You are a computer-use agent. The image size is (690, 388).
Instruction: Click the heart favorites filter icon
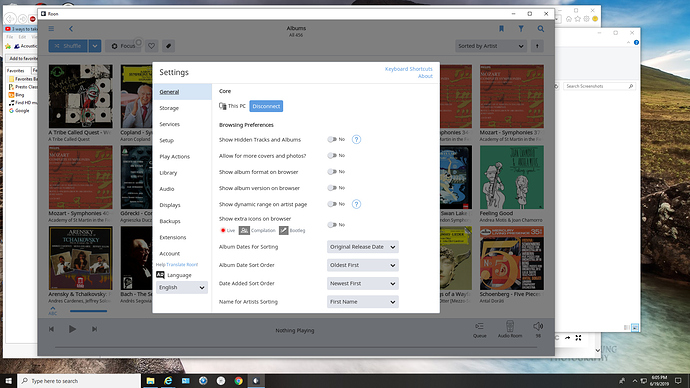click(151, 46)
